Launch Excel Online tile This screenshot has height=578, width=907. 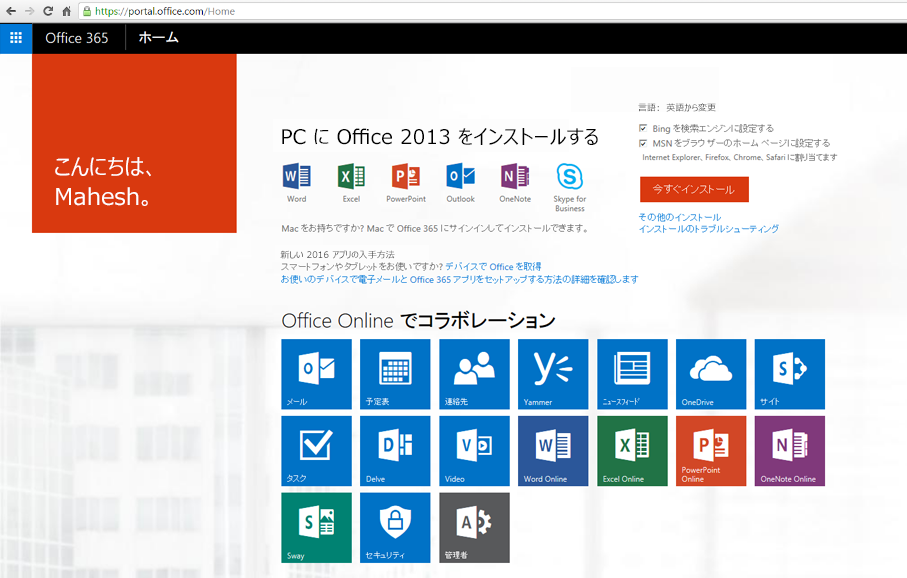[x=632, y=451]
